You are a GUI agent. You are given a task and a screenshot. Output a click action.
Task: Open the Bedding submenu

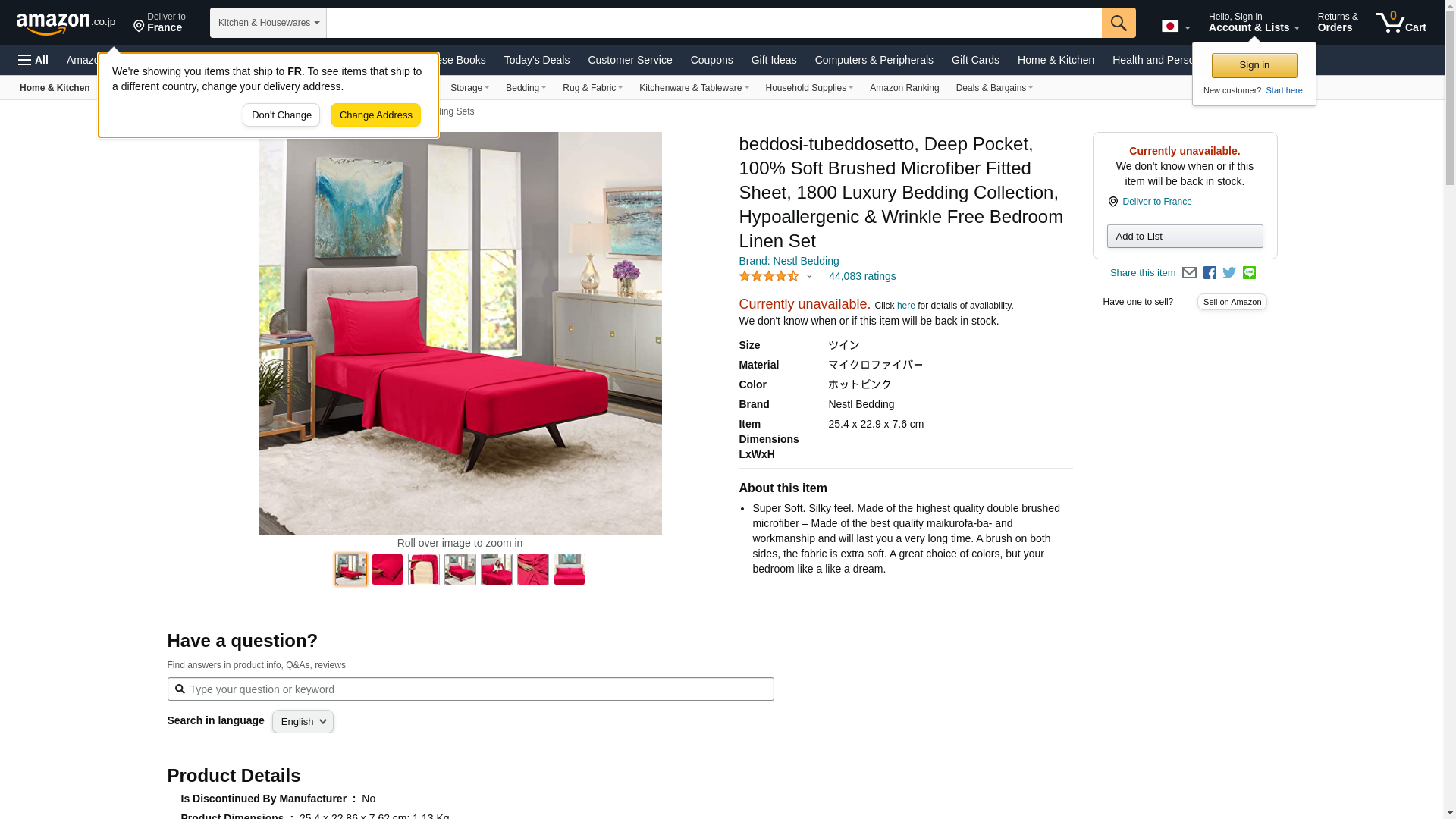pyautogui.click(x=526, y=88)
